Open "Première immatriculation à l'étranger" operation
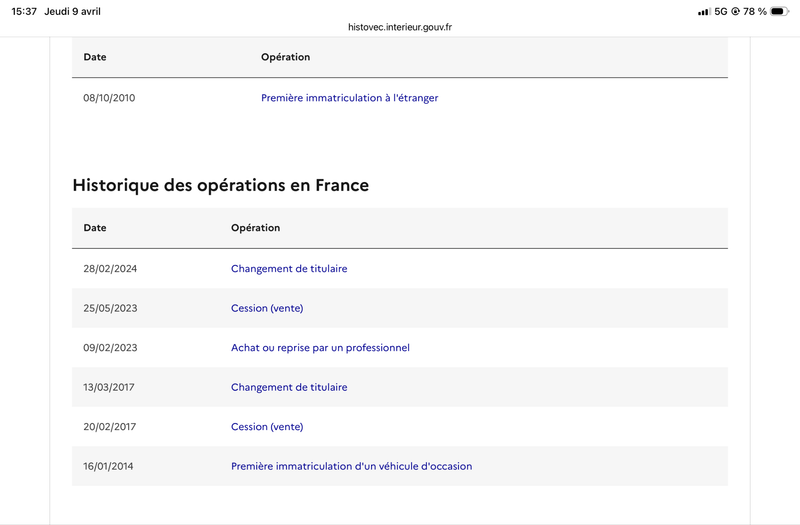The width and height of the screenshot is (800, 525). click(349, 98)
